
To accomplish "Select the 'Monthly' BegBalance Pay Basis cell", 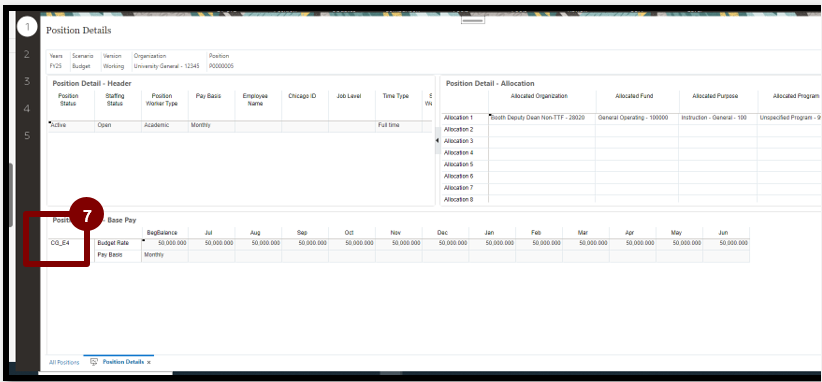I will point(165,255).
